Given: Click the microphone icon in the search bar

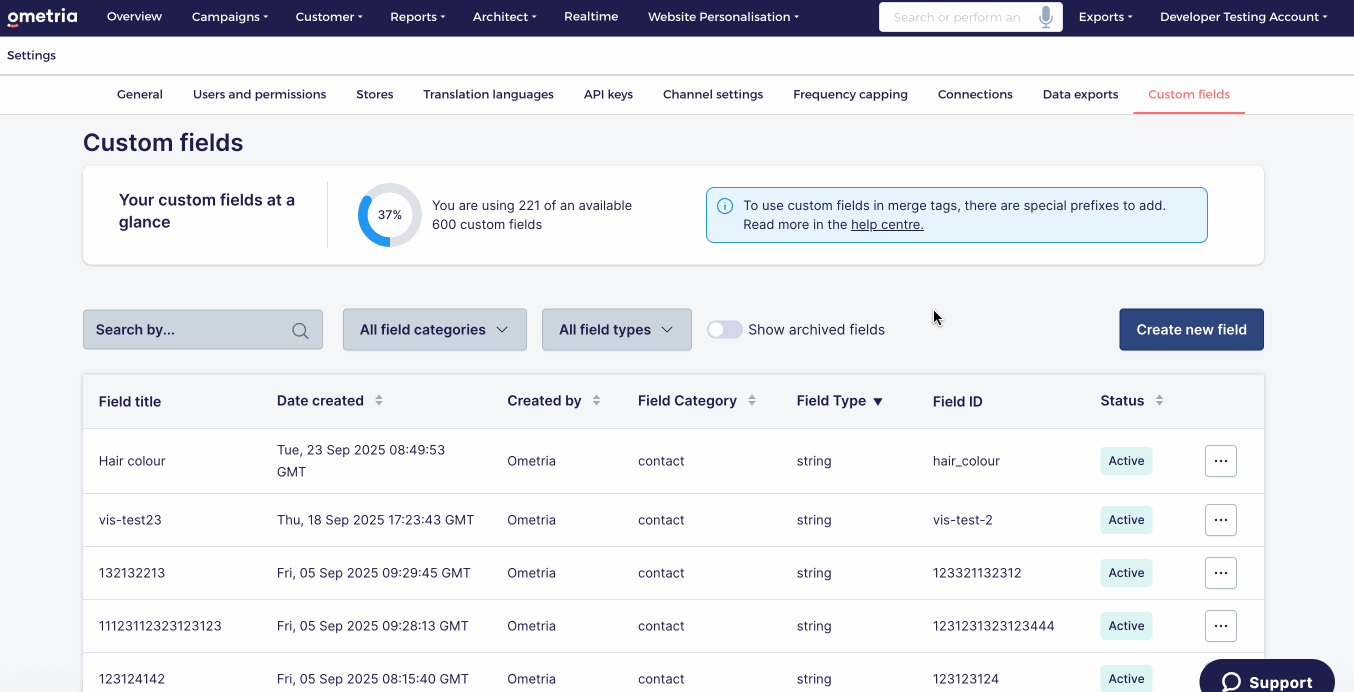Looking at the screenshot, I should [1046, 16].
